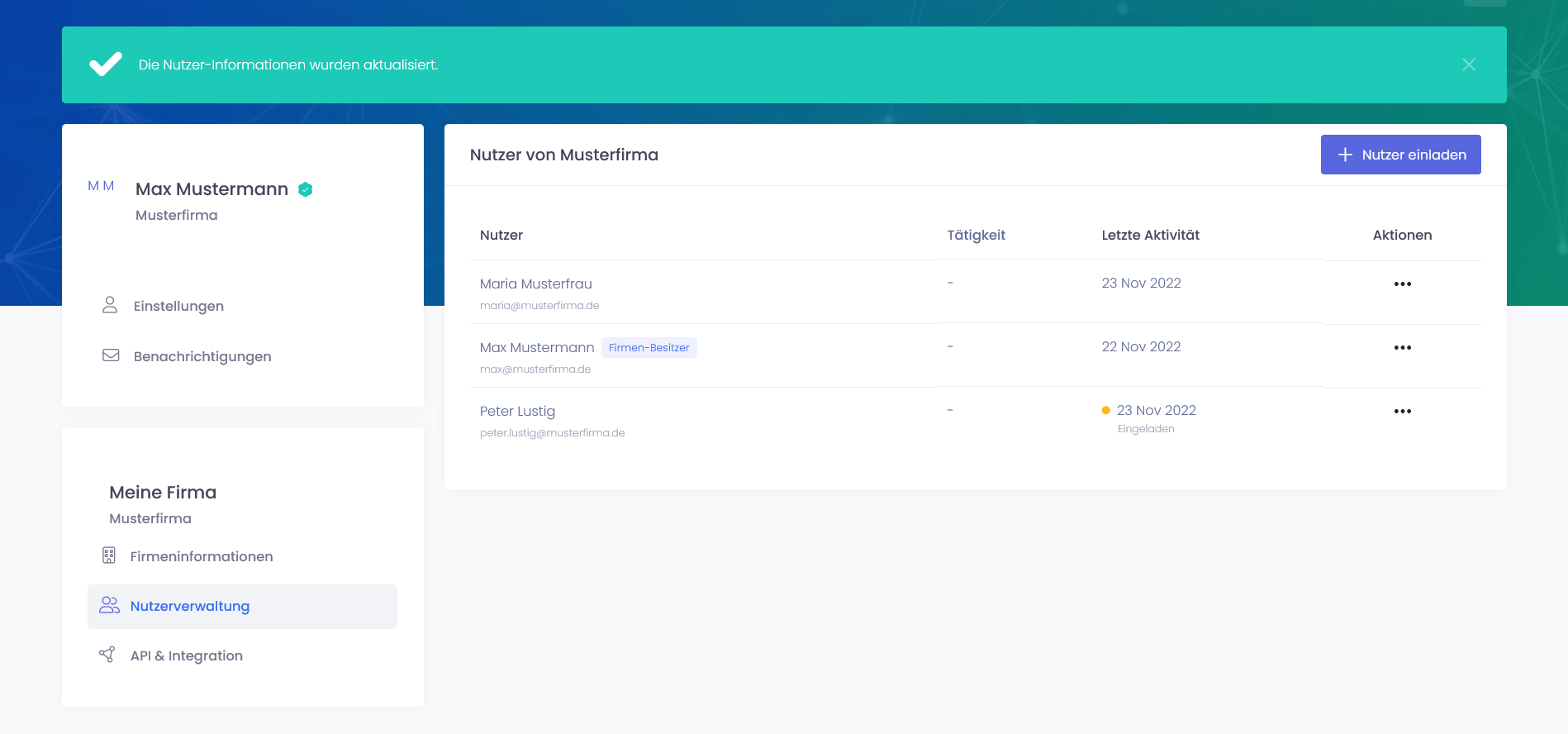Click the Firmen-Besitzer badge
The width and height of the screenshot is (1568, 734).
pyautogui.click(x=649, y=348)
